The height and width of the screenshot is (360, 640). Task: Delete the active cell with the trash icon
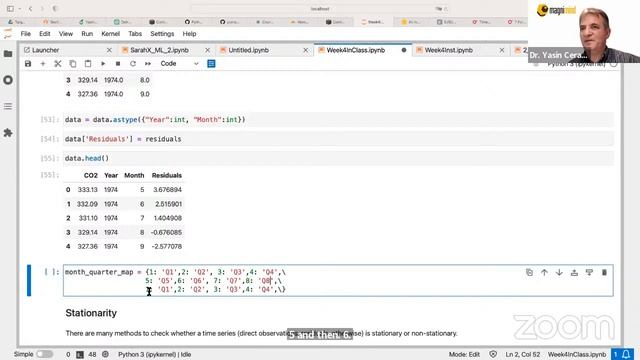(604, 273)
